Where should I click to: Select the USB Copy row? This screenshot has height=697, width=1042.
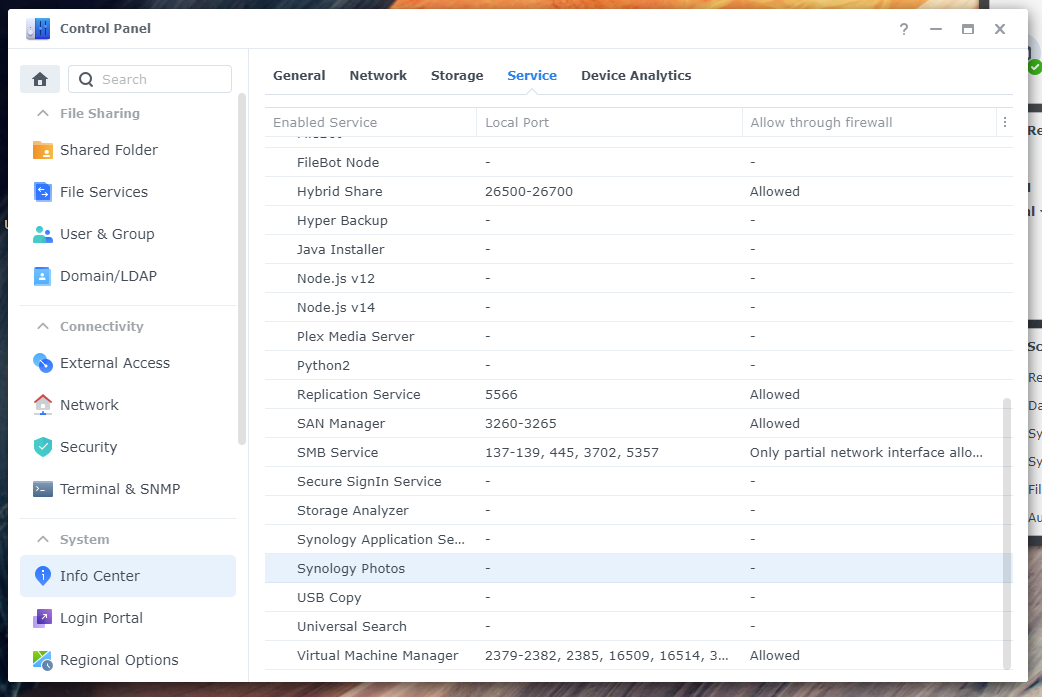click(x=639, y=597)
